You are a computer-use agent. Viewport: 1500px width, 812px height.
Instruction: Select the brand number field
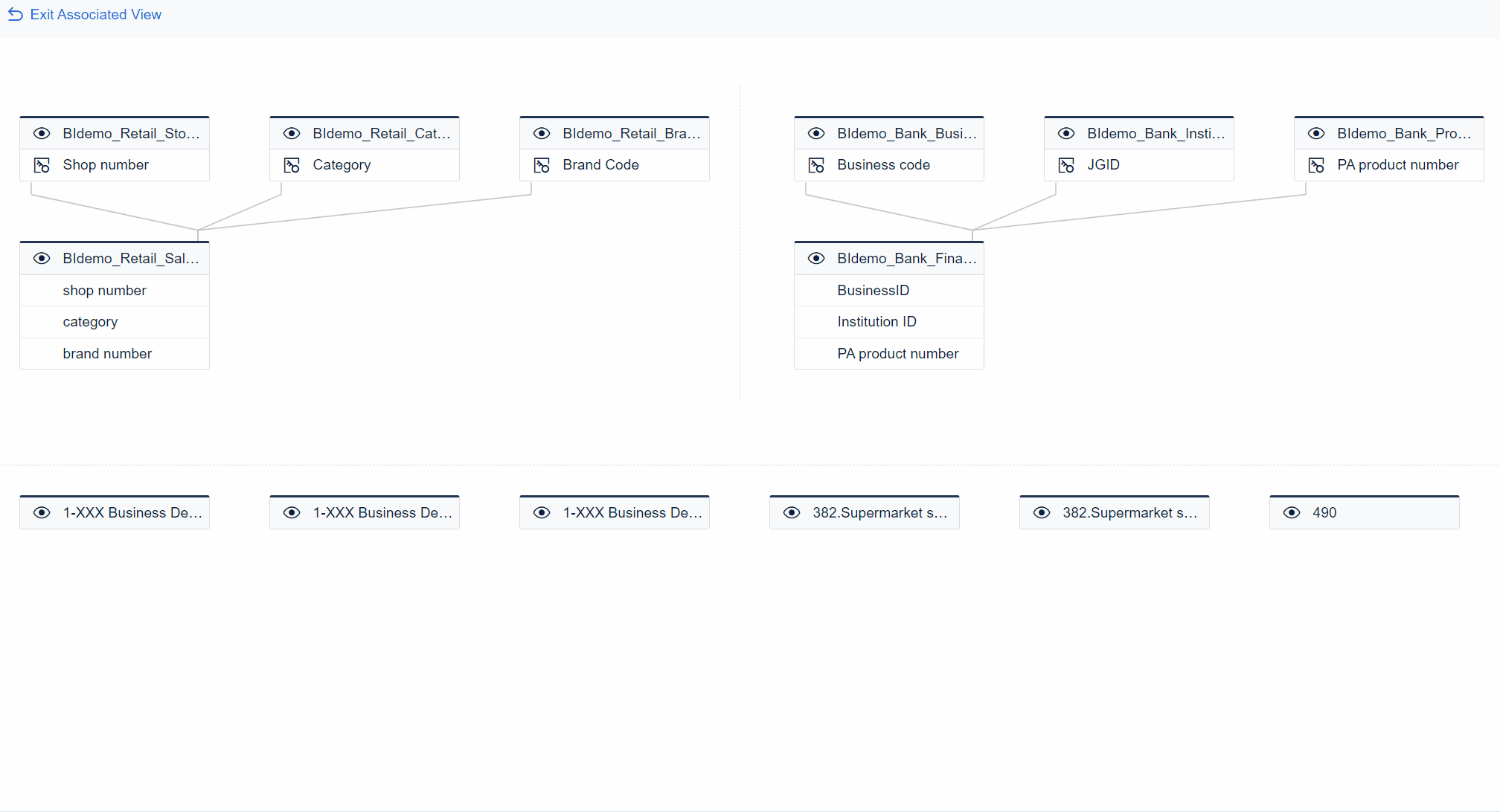[x=107, y=354]
